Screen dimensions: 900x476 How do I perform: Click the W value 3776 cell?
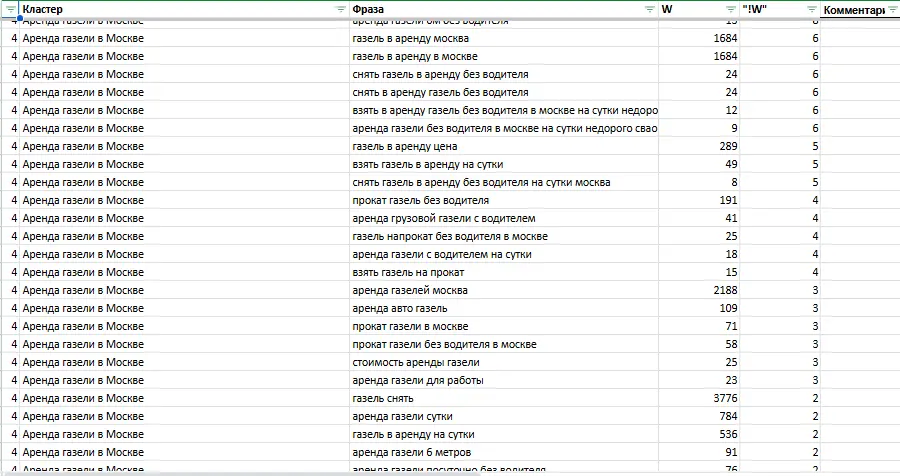[698, 398]
